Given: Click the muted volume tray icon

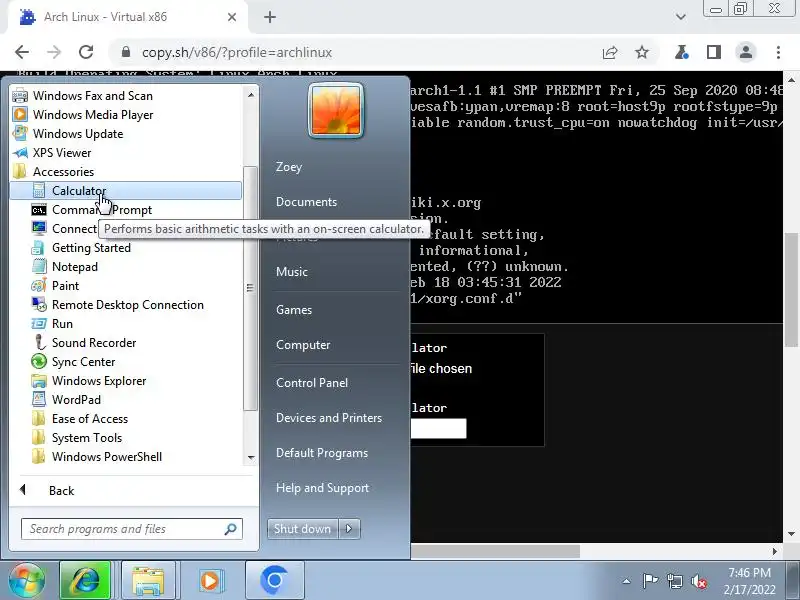Looking at the screenshot, I should click(698, 581).
